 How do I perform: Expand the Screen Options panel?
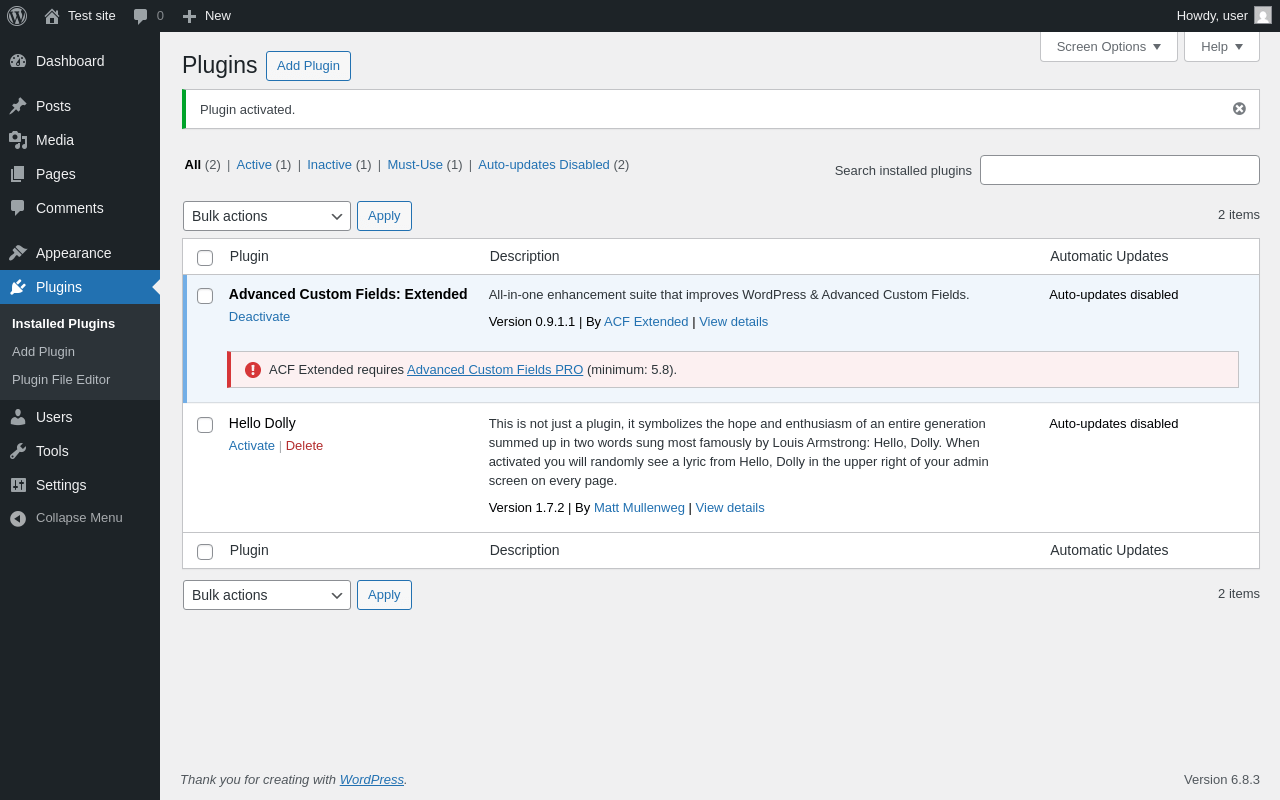1108,46
